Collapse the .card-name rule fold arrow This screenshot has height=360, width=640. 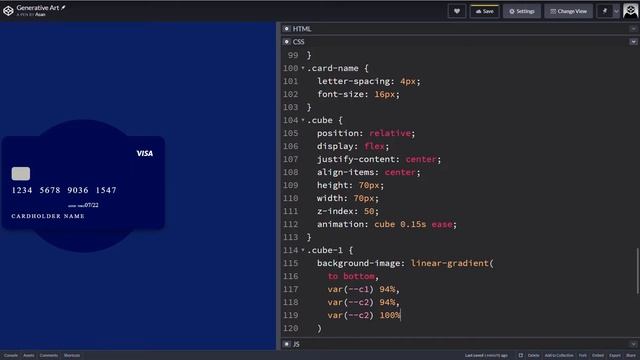(303, 68)
